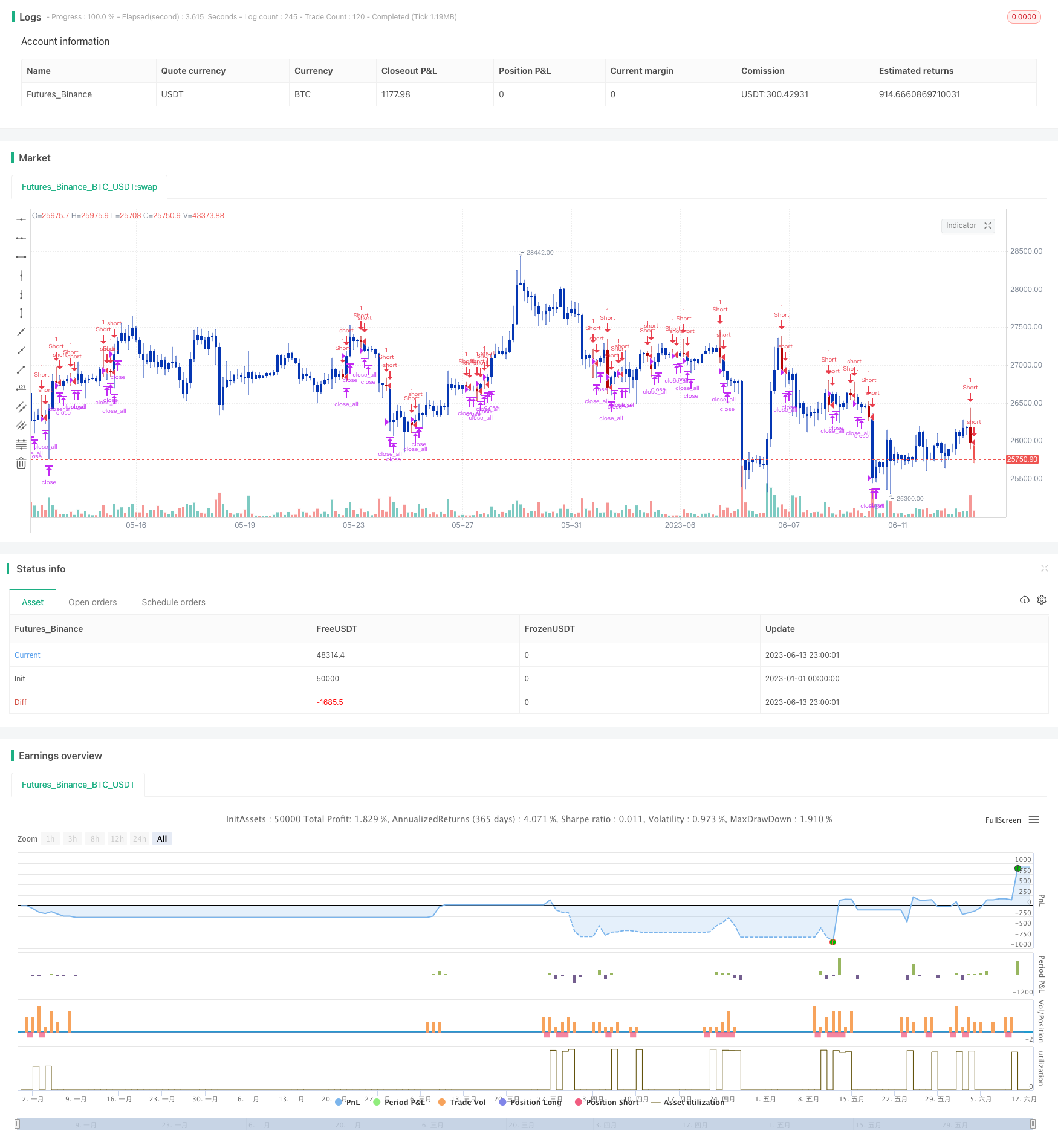
Task: Select the parallel lines channel tool
Action: pyautogui.click(x=21, y=407)
